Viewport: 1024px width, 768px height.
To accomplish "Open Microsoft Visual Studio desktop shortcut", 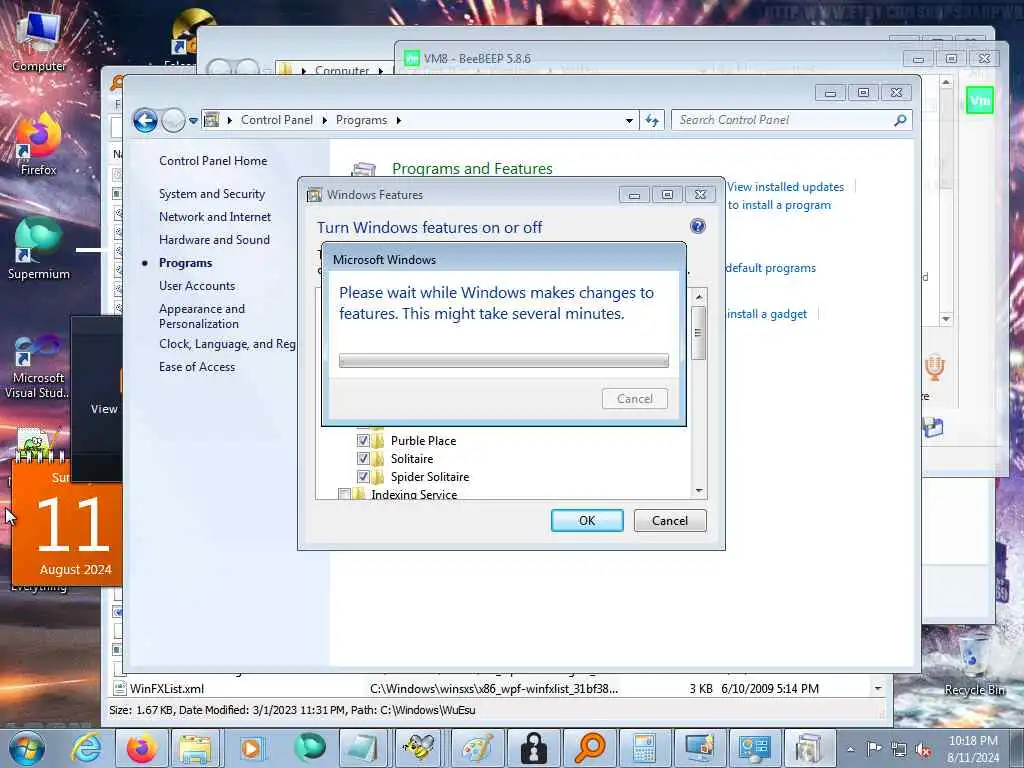I will pos(38,366).
